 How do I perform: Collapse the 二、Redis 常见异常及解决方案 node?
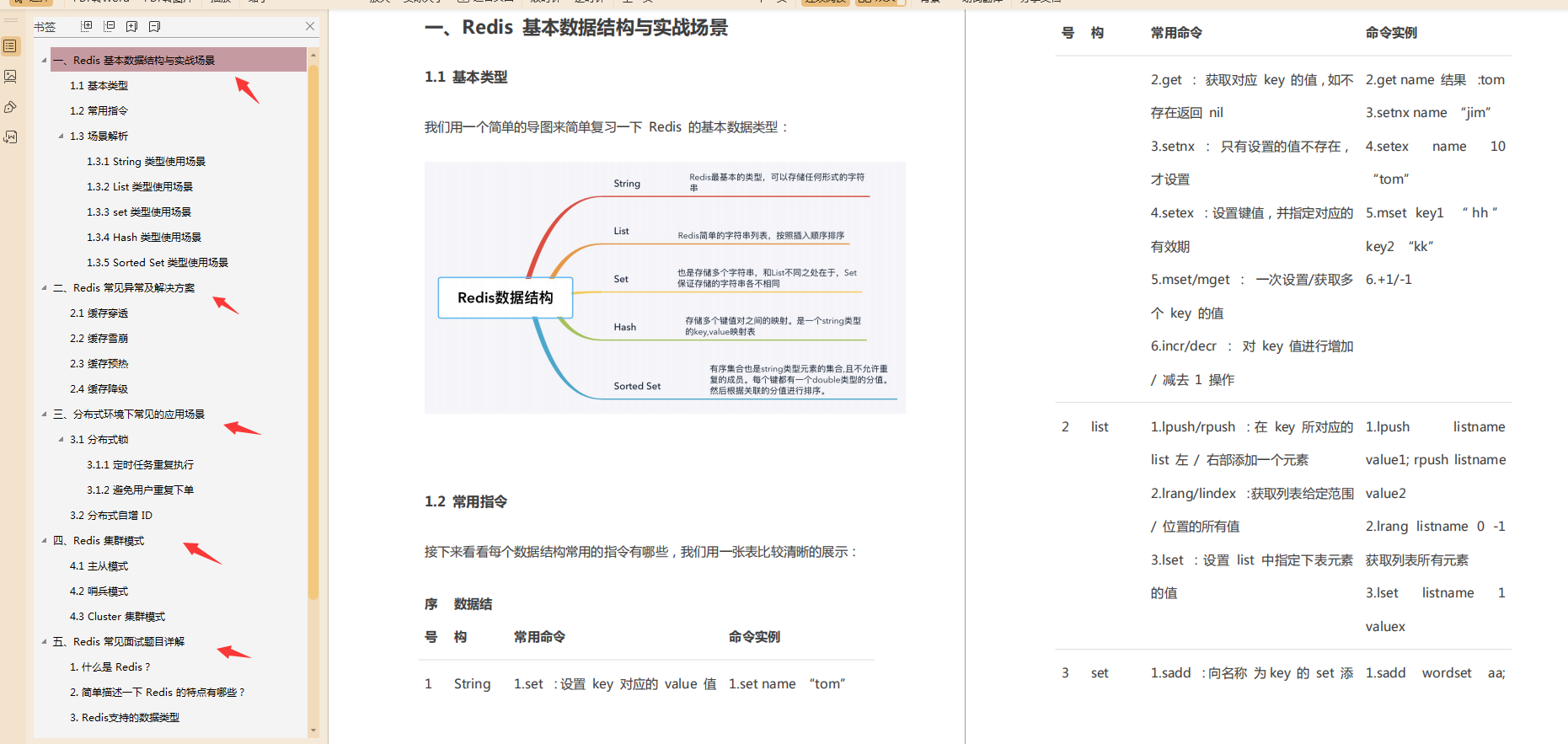44,288
